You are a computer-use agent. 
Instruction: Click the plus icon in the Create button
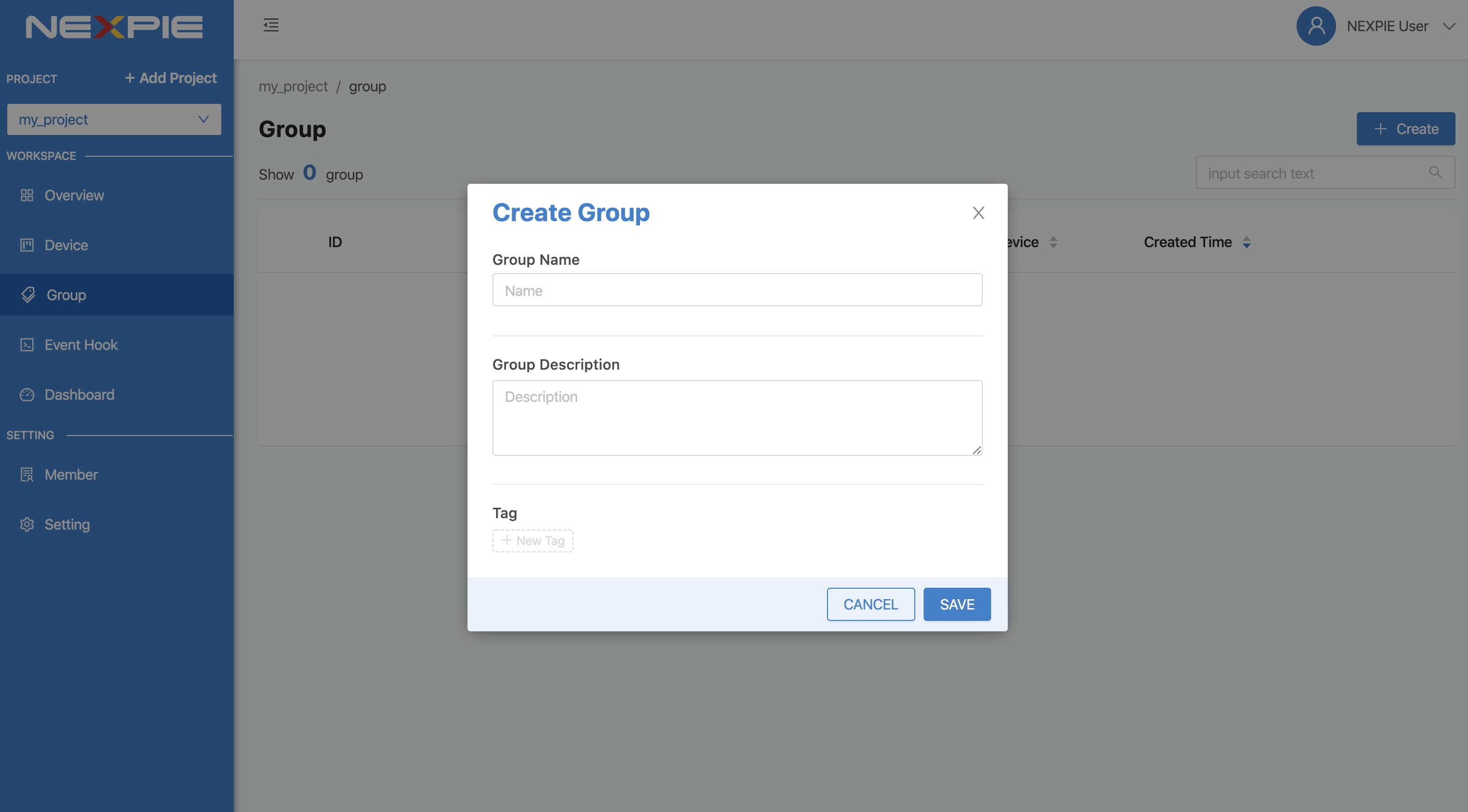coord(1380,129)
